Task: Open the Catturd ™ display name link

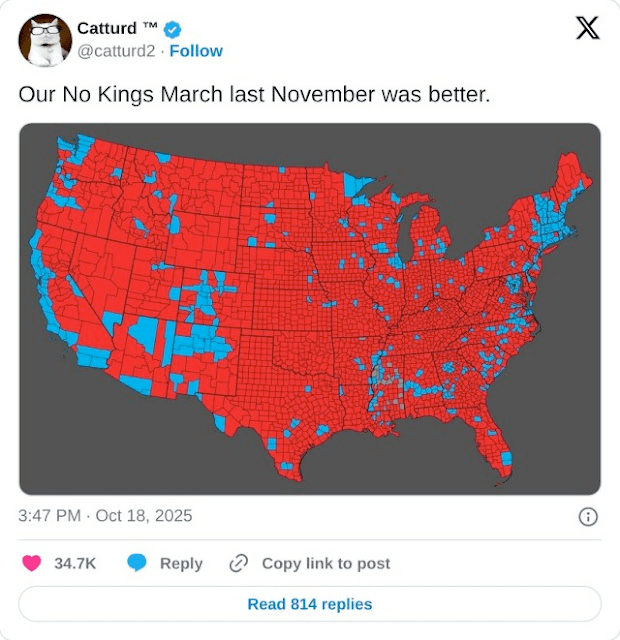Action: click(108, 28)
